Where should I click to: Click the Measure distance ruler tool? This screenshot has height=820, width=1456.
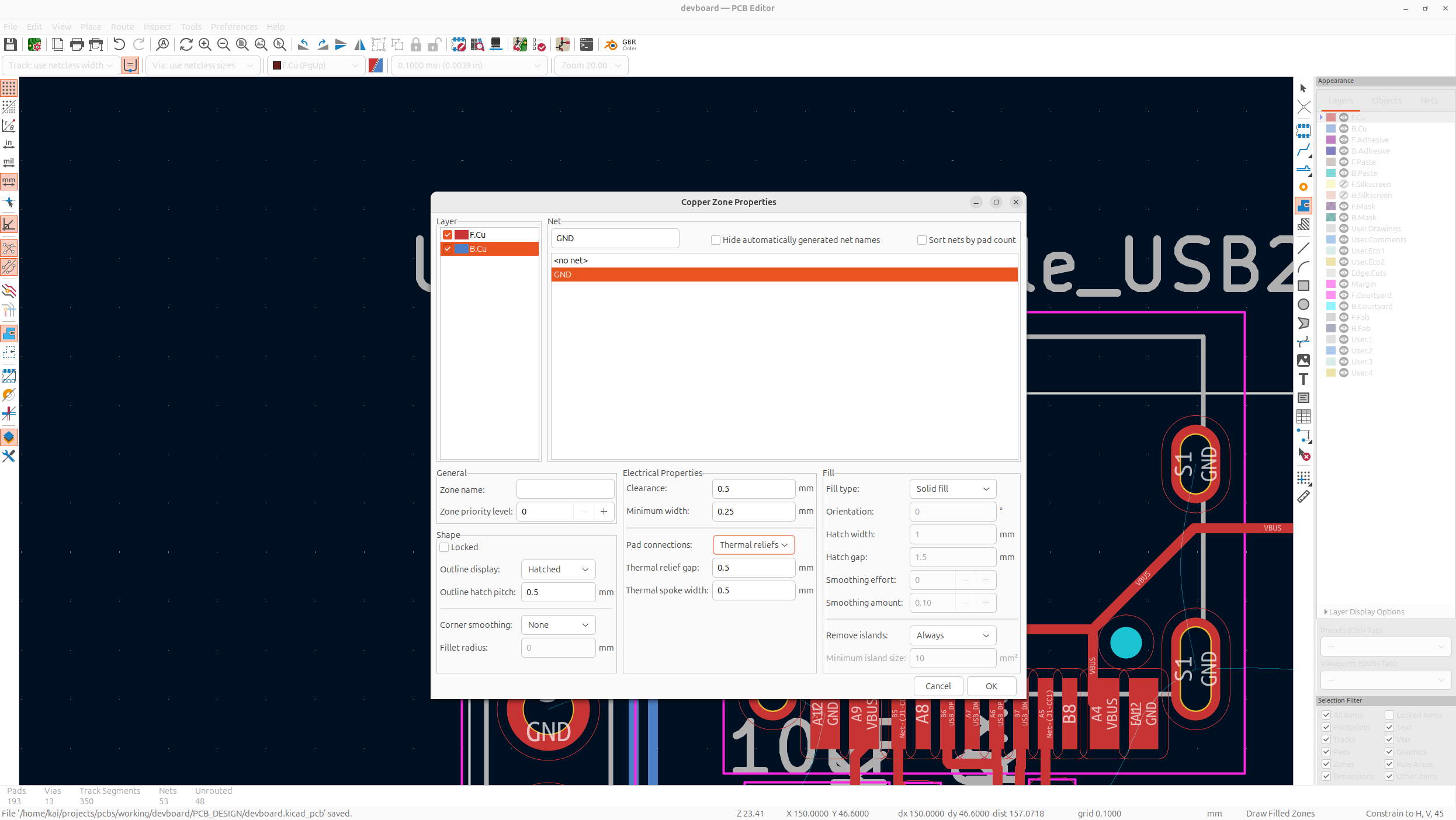[1304, 497]
